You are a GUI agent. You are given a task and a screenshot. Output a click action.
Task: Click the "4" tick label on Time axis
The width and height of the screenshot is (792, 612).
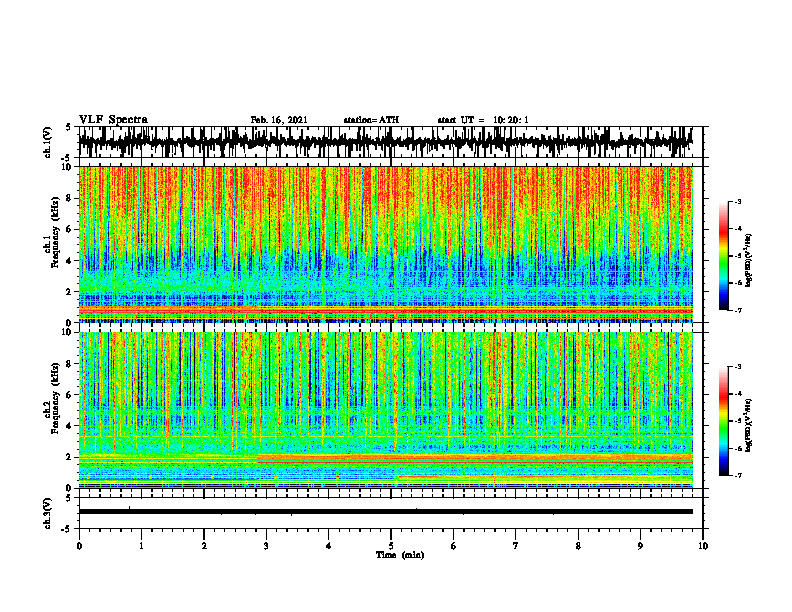(329, 546)
